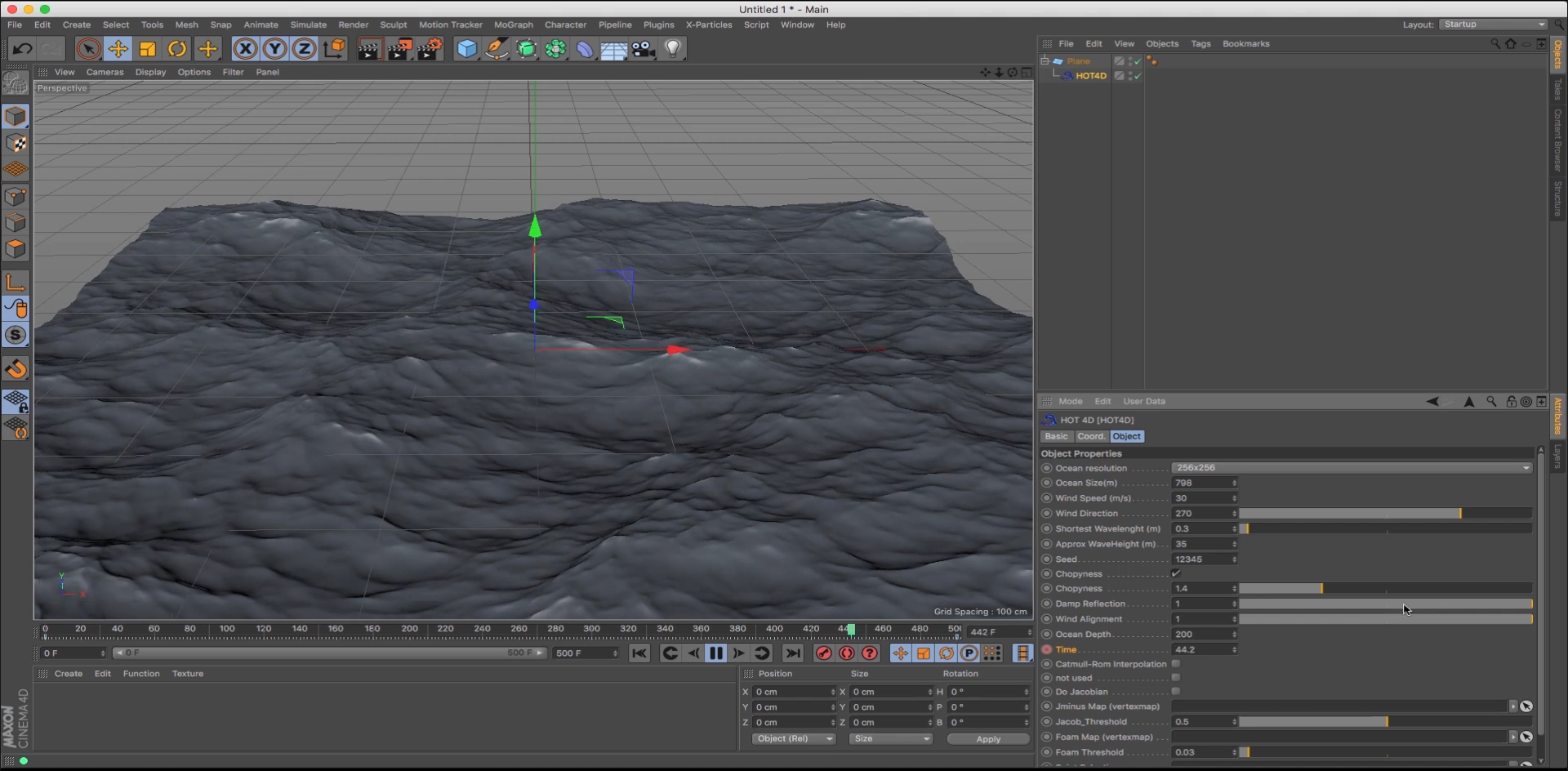Adjust Wind Direction slider

pos(1385,514)
